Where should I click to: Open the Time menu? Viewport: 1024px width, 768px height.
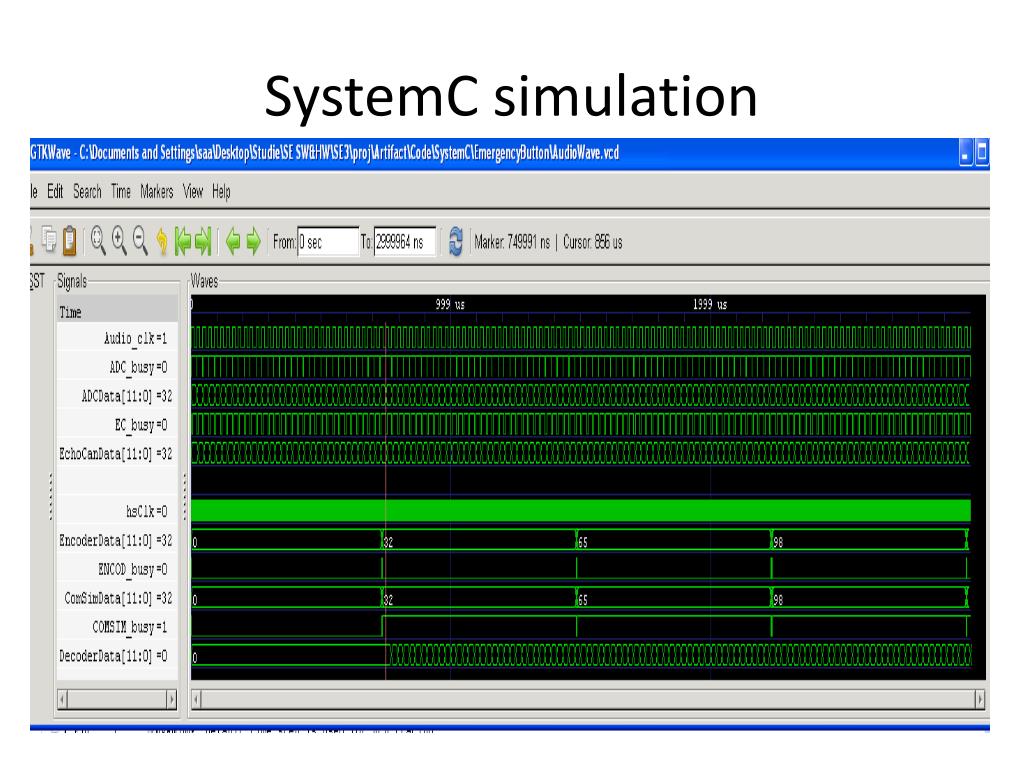[120, 191]
